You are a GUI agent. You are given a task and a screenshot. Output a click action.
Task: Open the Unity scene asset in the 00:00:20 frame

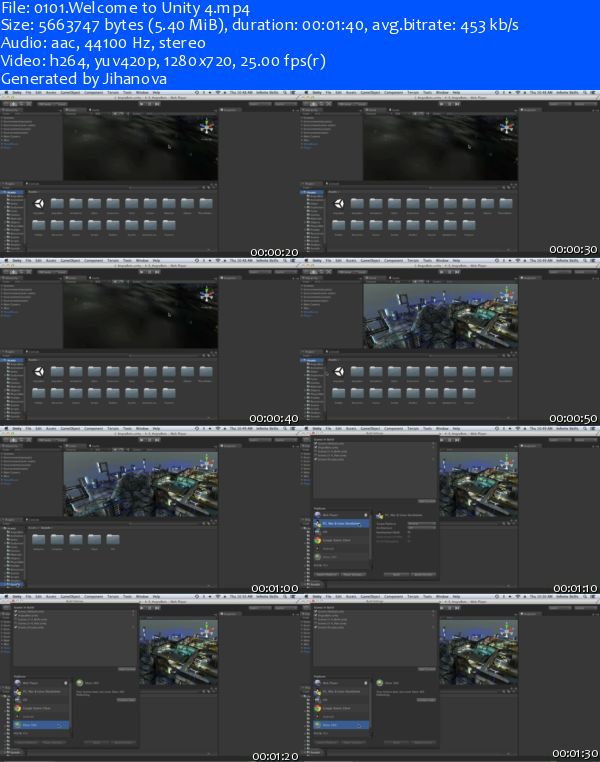39,204
